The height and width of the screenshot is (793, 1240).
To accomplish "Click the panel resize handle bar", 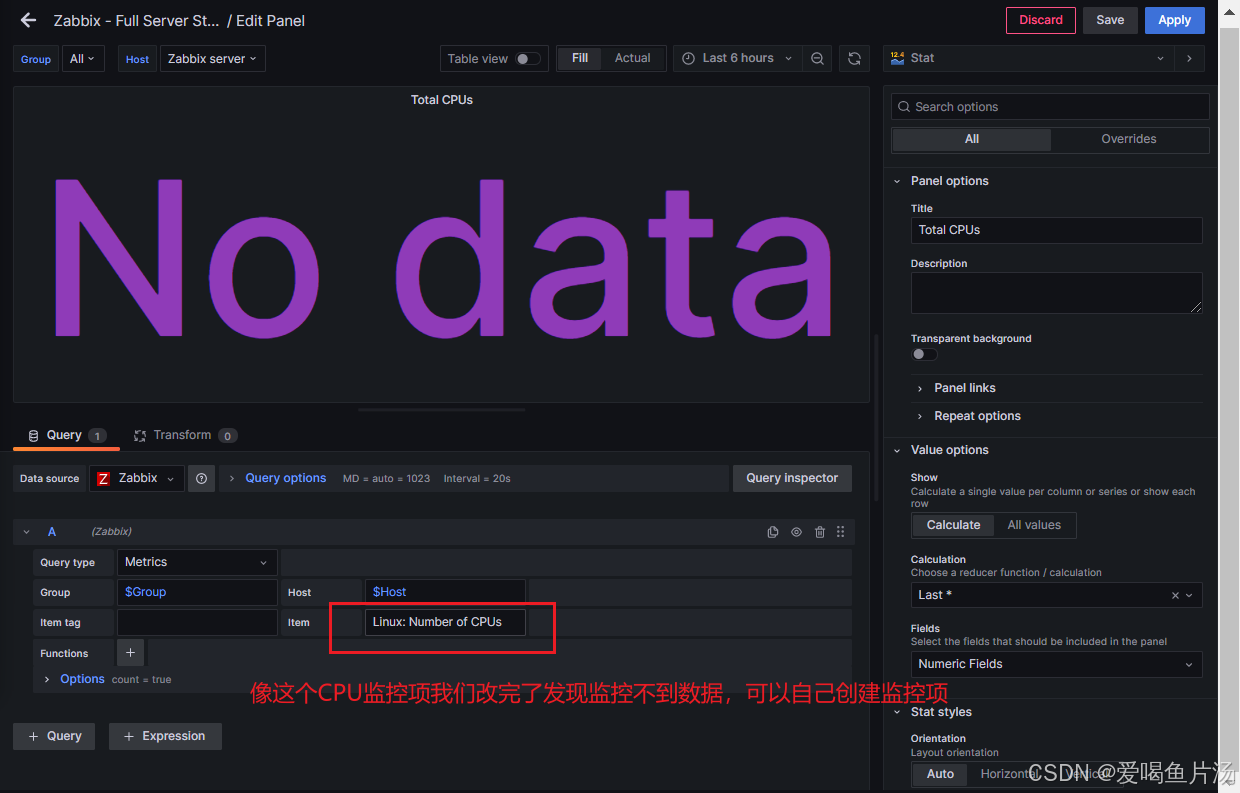I will [x=441, y=410].
